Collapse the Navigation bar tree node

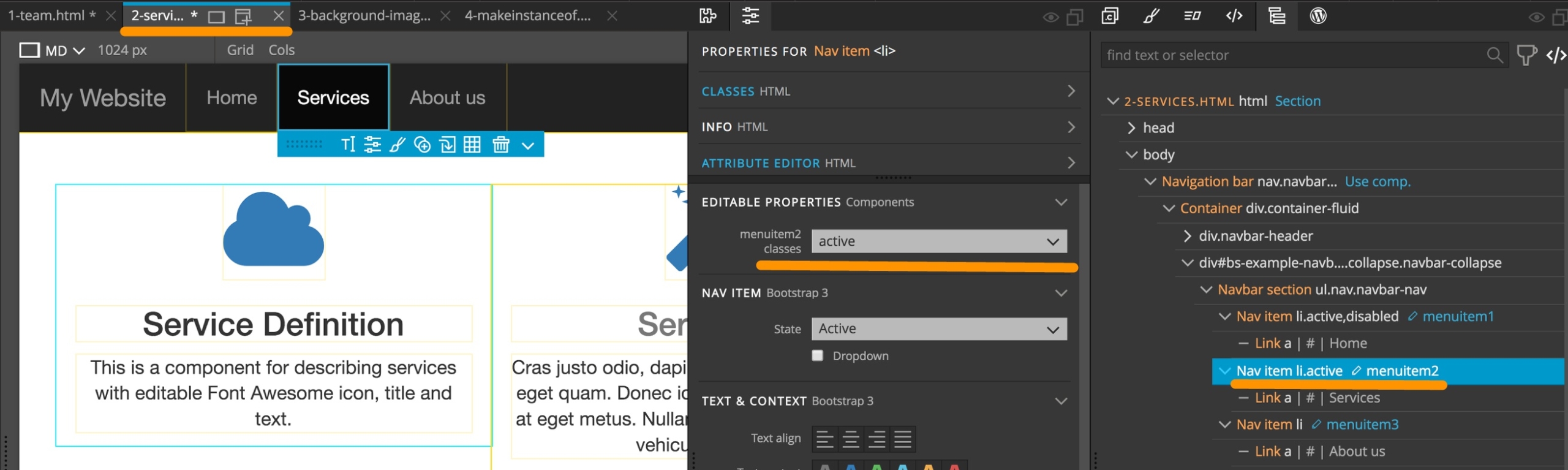pyautogui.click(x=1150, y=181)
